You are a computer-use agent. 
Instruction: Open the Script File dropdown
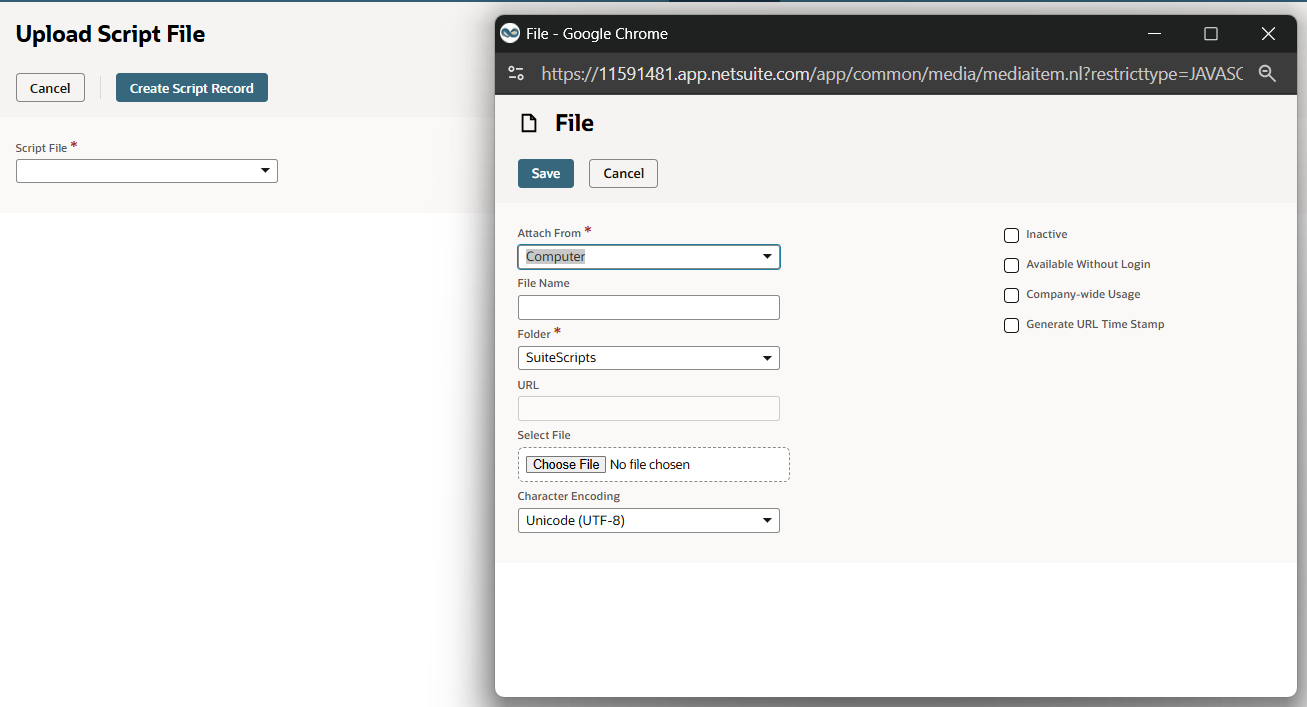point(147,171)
